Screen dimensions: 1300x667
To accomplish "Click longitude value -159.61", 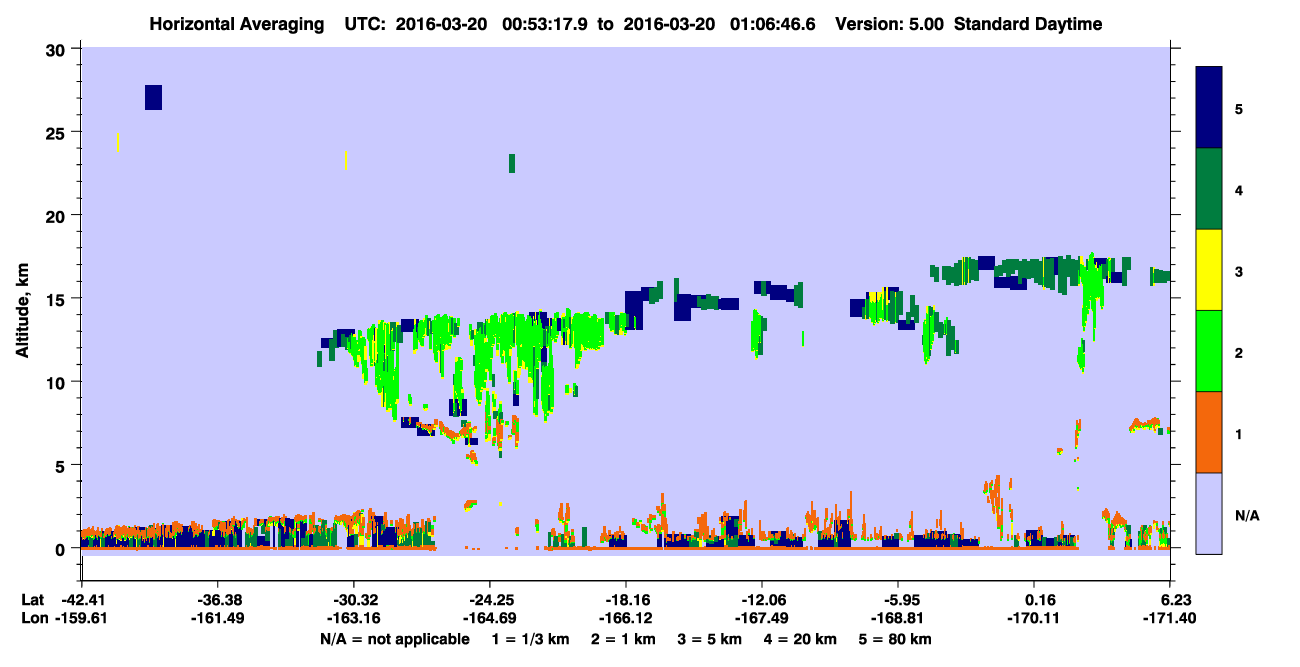I will point(80,618).
